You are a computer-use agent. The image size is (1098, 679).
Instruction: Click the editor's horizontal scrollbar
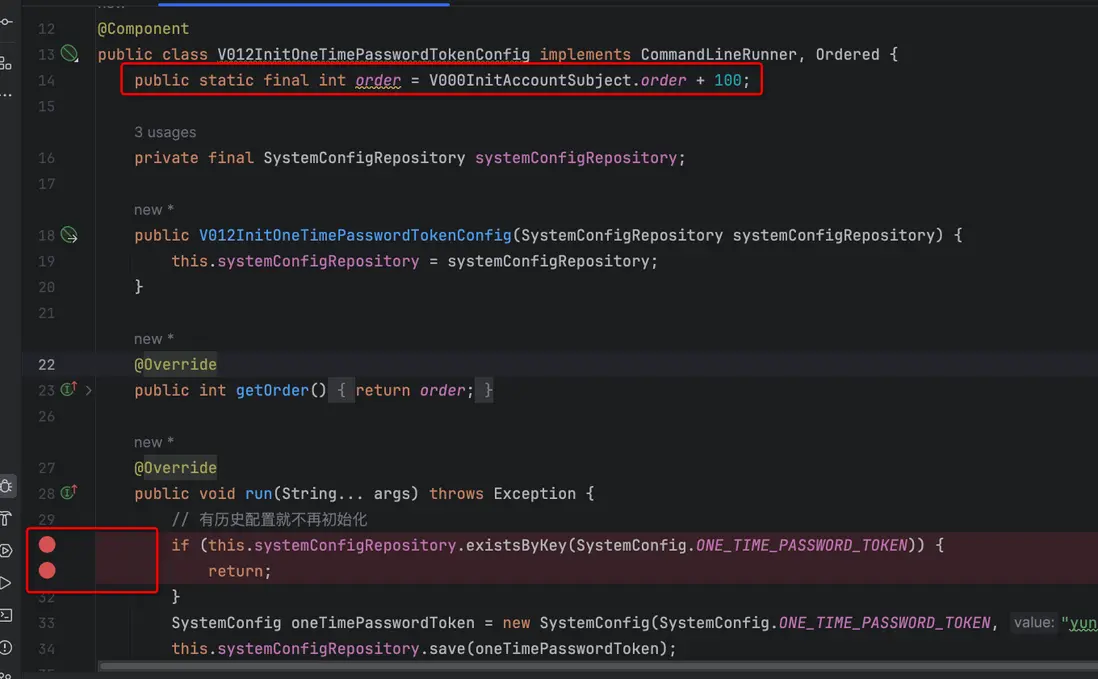(x=598, y=666)
